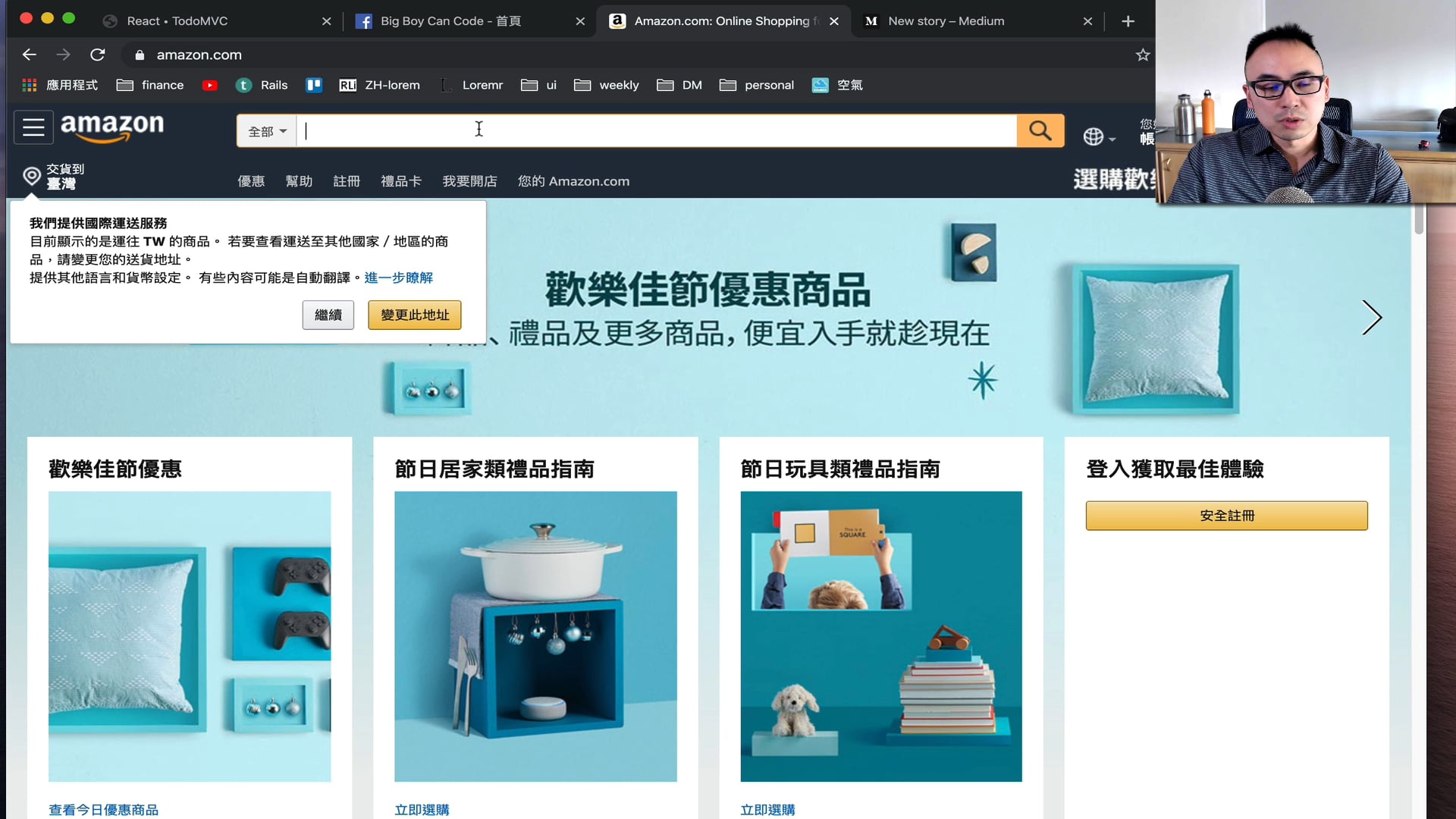1456x819 pixels.
Task: Open the Amazon hamburger menu
Action: click(x=33, y=127)
